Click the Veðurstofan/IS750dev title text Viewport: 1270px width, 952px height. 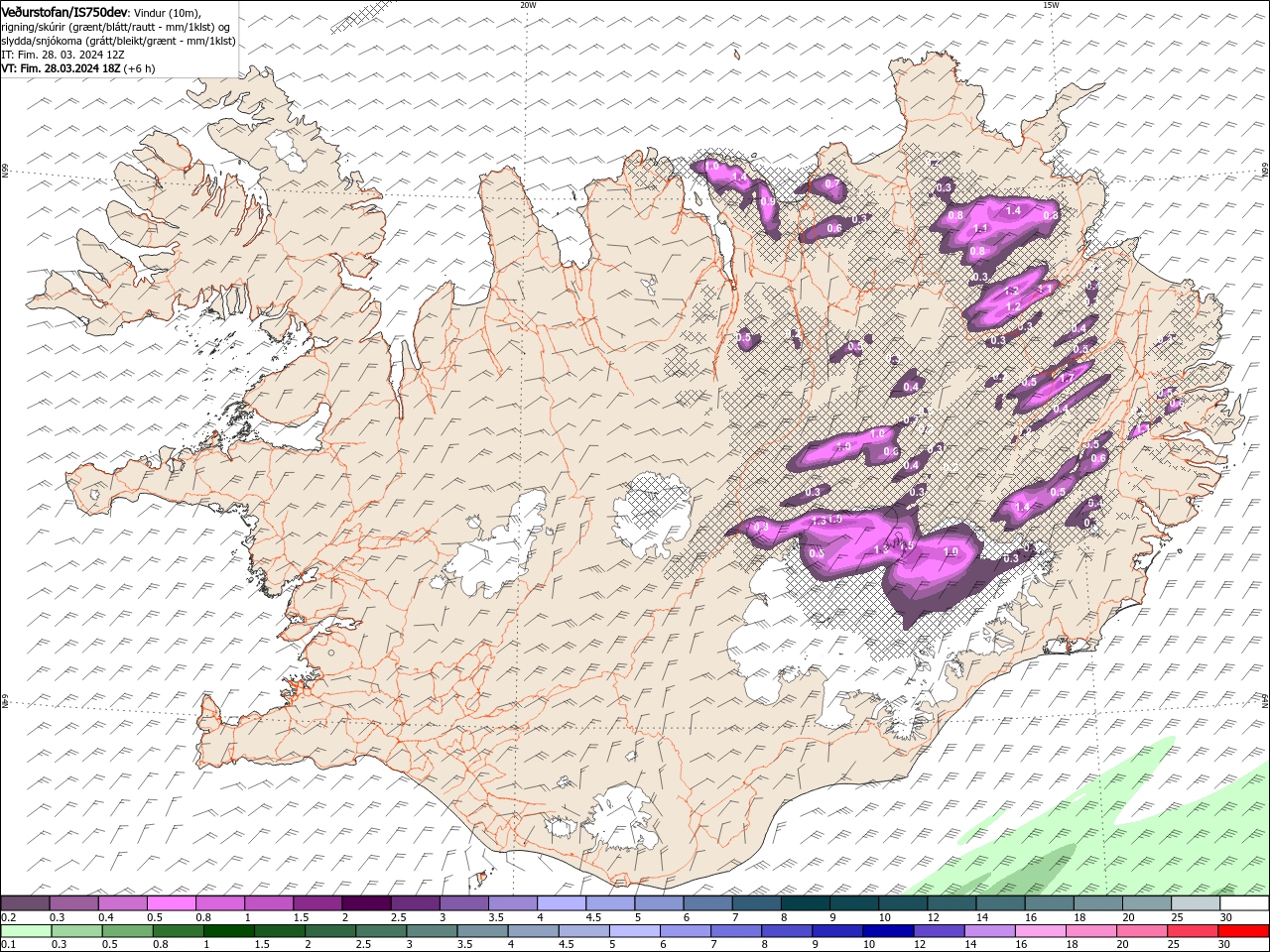[x=64, y=11]
